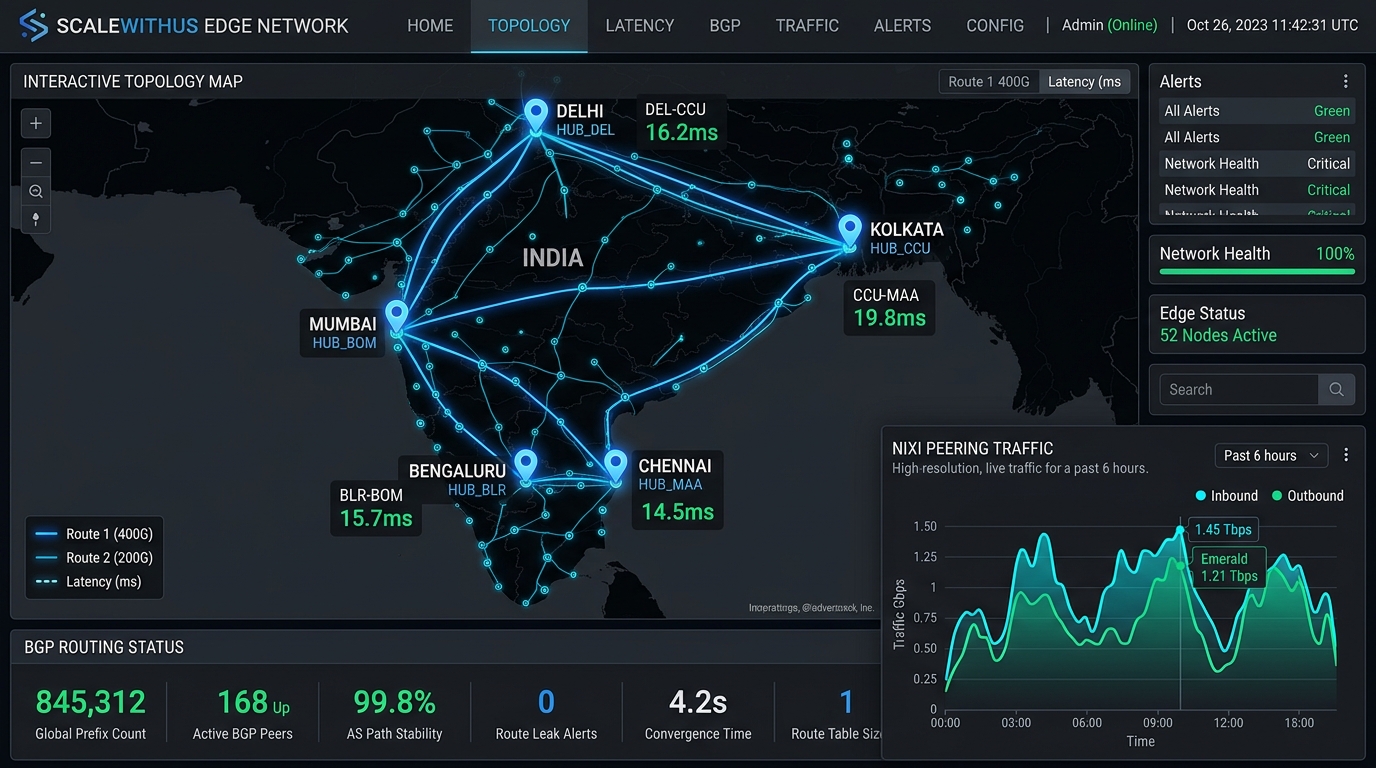Click the Network Health 100% progress bar
Screen dimensions: 1376x768
click(1257, 270)
